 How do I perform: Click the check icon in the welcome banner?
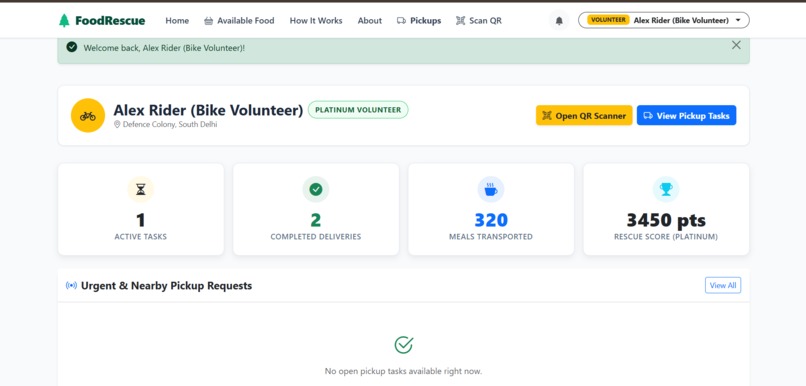tap(72, 47)
